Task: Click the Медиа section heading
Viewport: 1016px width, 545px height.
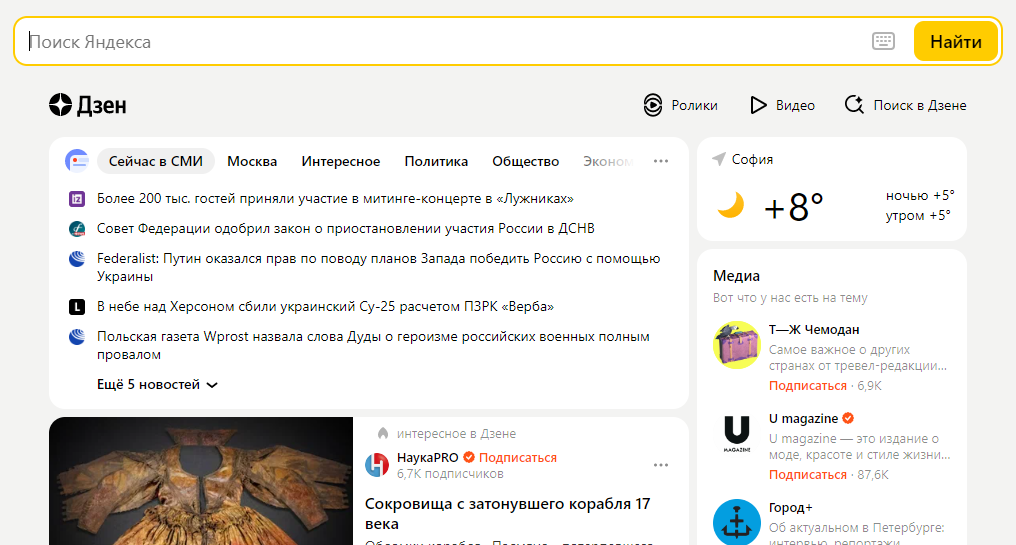Action: [736, 275]
